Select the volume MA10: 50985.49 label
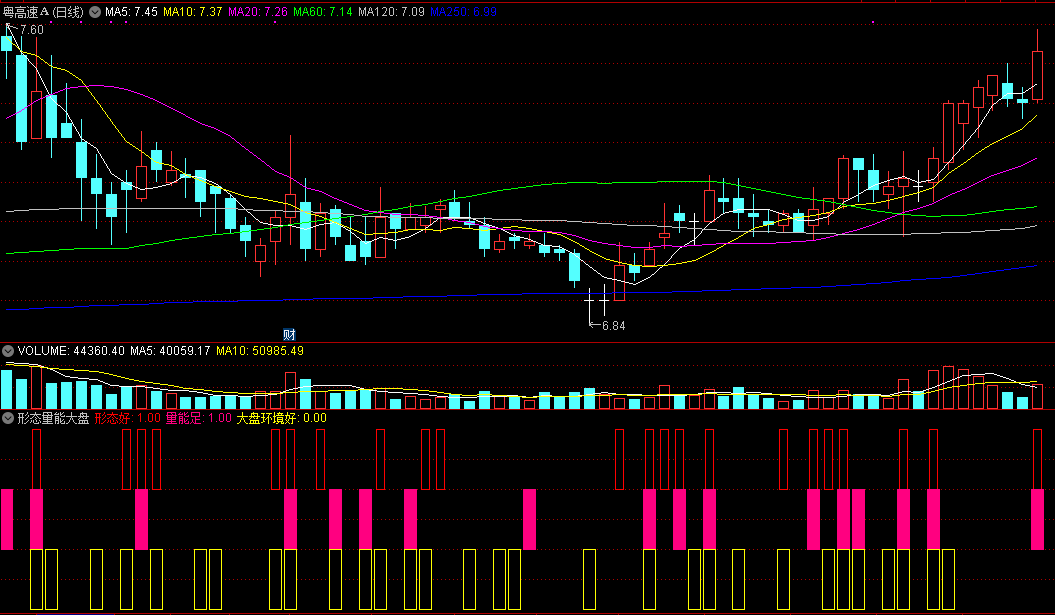 coord(260,351)
